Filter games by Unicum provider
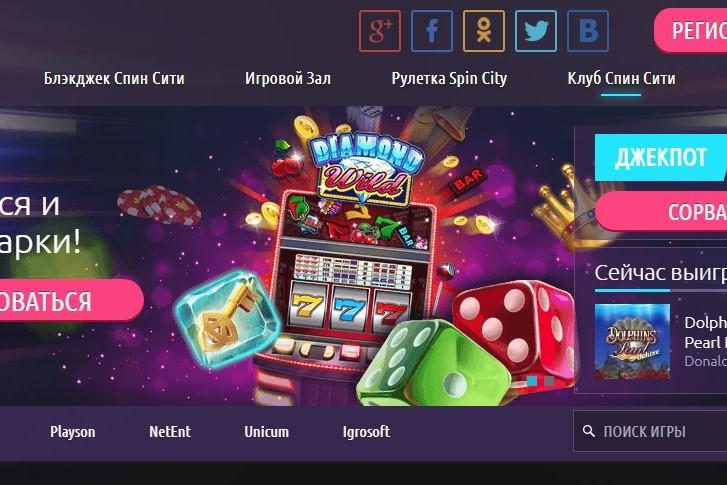Viewport: 727px width, 485px height. (x=267, y=432)
